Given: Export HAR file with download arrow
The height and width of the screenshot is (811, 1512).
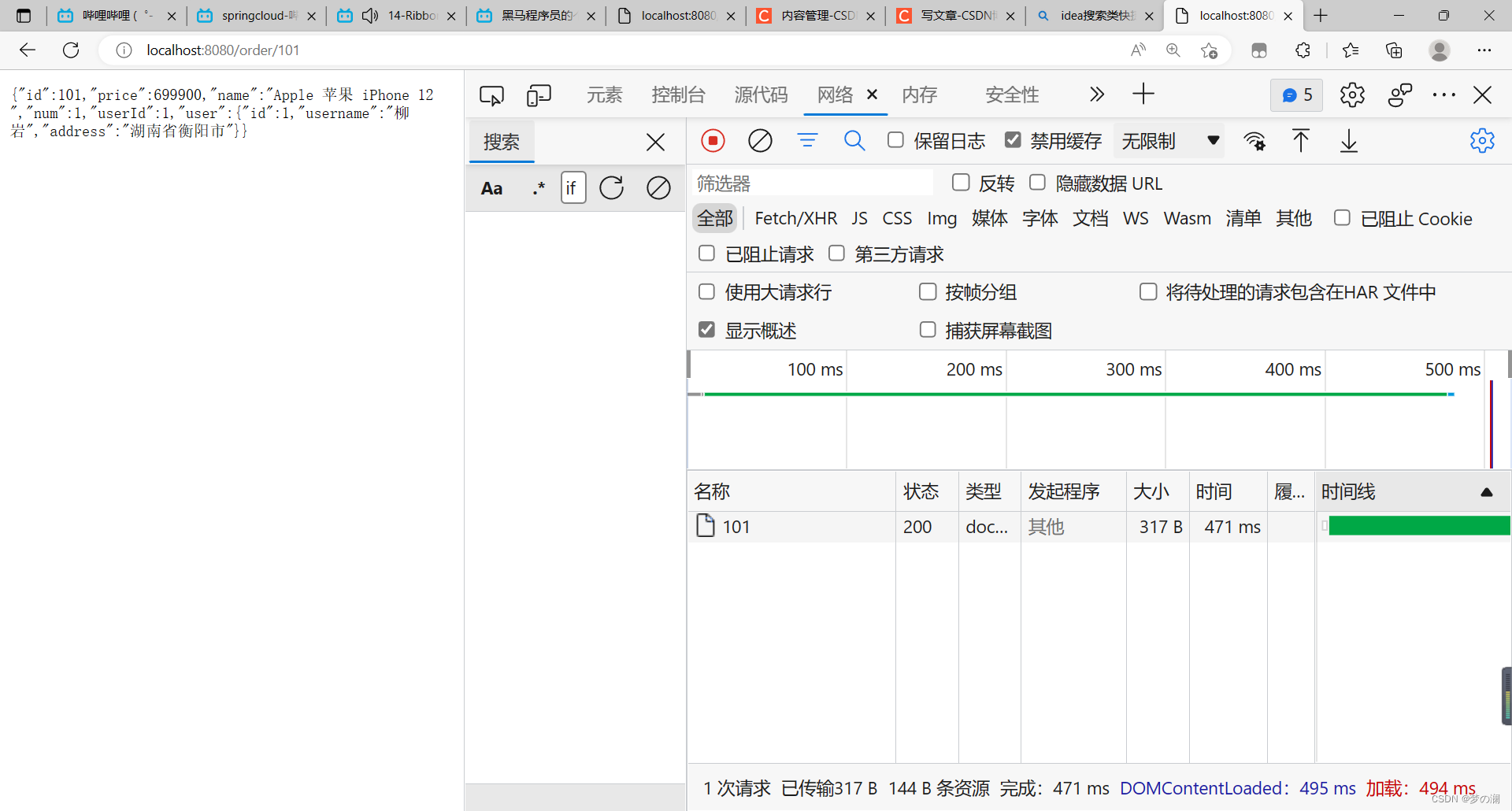Looking at the screenshot, I should coord(1349,141).
